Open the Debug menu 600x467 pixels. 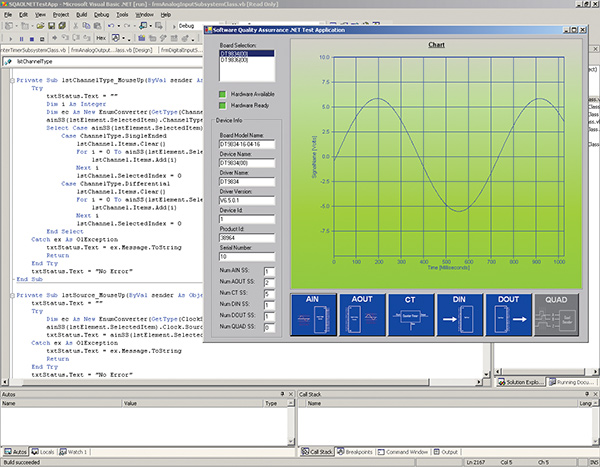point(101,15)
